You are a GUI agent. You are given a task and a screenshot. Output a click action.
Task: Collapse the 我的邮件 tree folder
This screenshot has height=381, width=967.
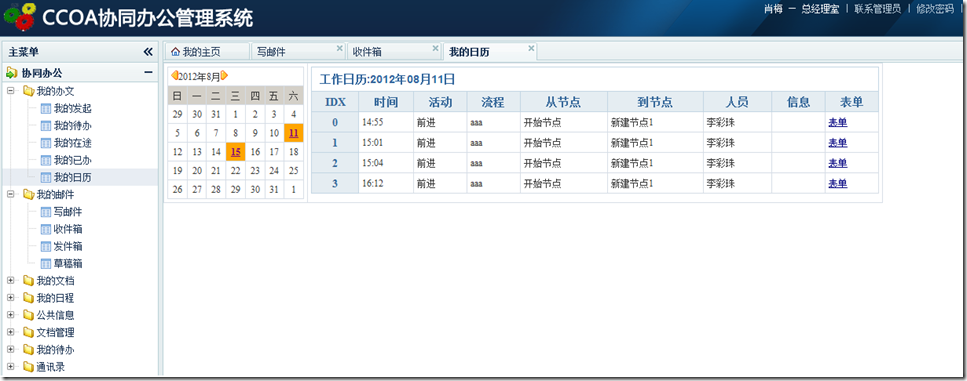(10, 195)
